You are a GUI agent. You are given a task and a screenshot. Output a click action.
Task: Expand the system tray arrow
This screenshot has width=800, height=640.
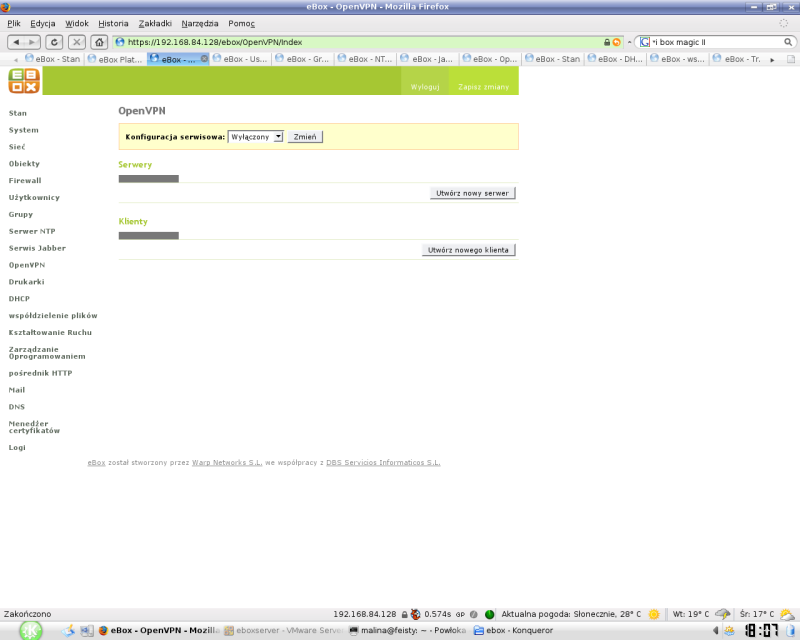[715, 631]
